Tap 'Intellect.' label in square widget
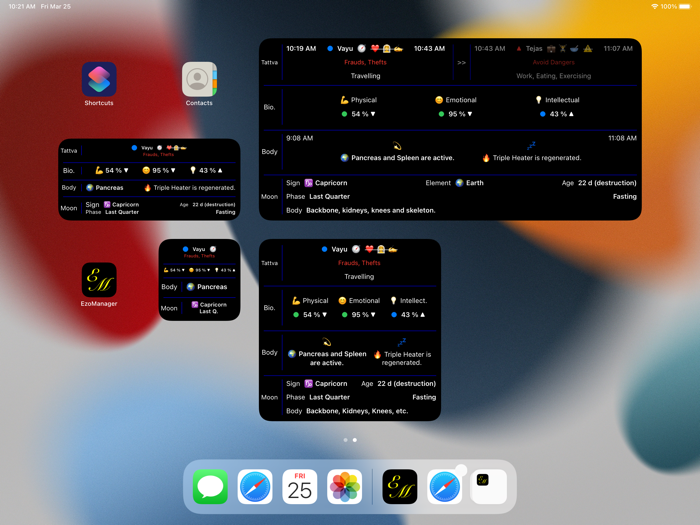This screenshot has height=525, width=700. 413,300
